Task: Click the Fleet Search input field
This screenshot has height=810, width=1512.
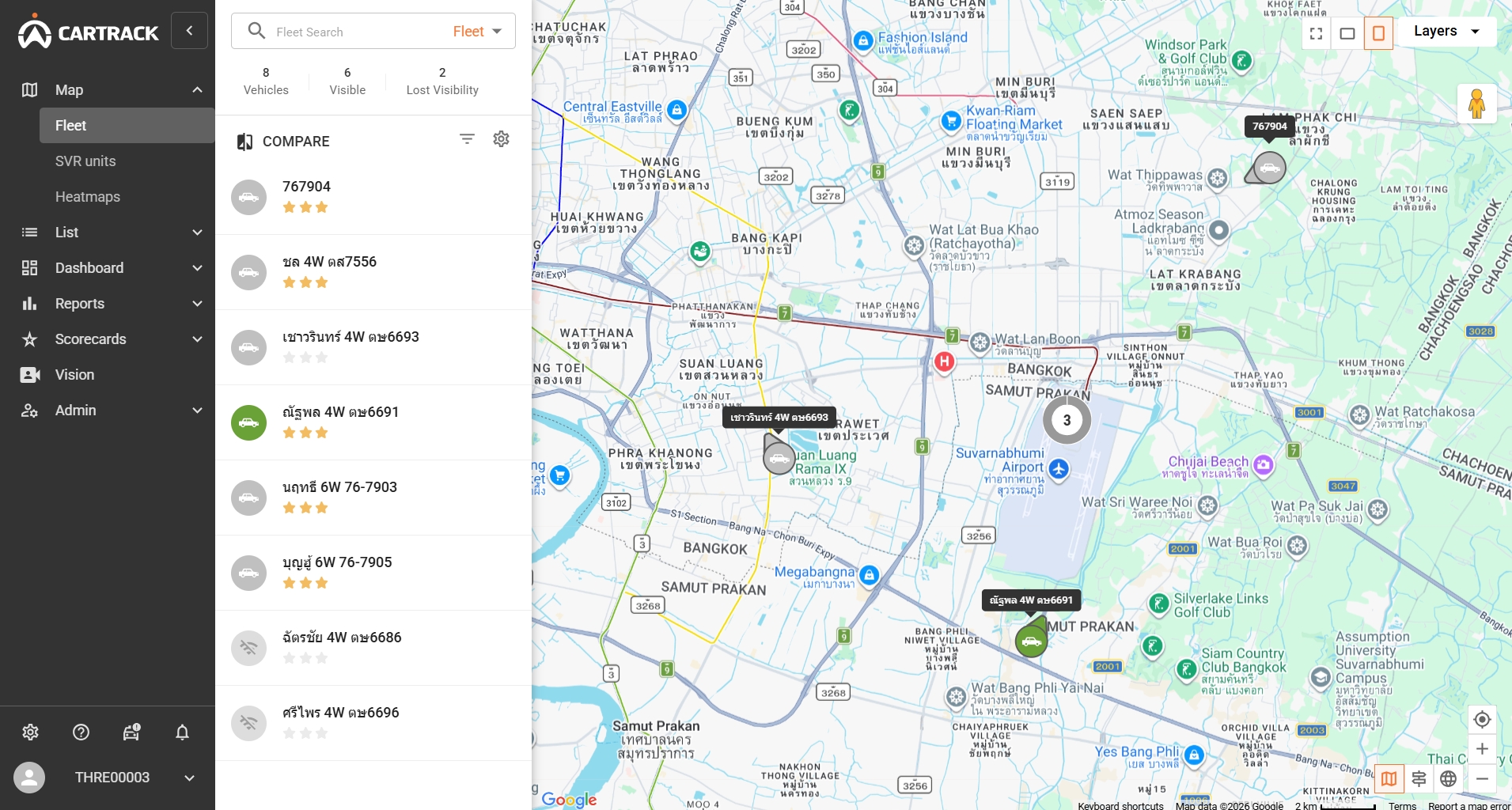Action: (x=356, y=32)
